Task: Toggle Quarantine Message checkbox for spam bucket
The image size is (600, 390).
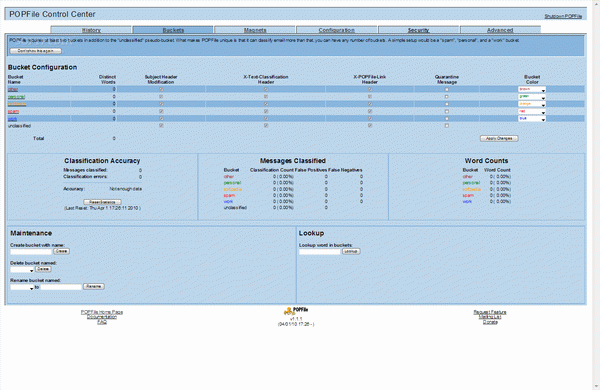Action: click(x=447, y=111)
